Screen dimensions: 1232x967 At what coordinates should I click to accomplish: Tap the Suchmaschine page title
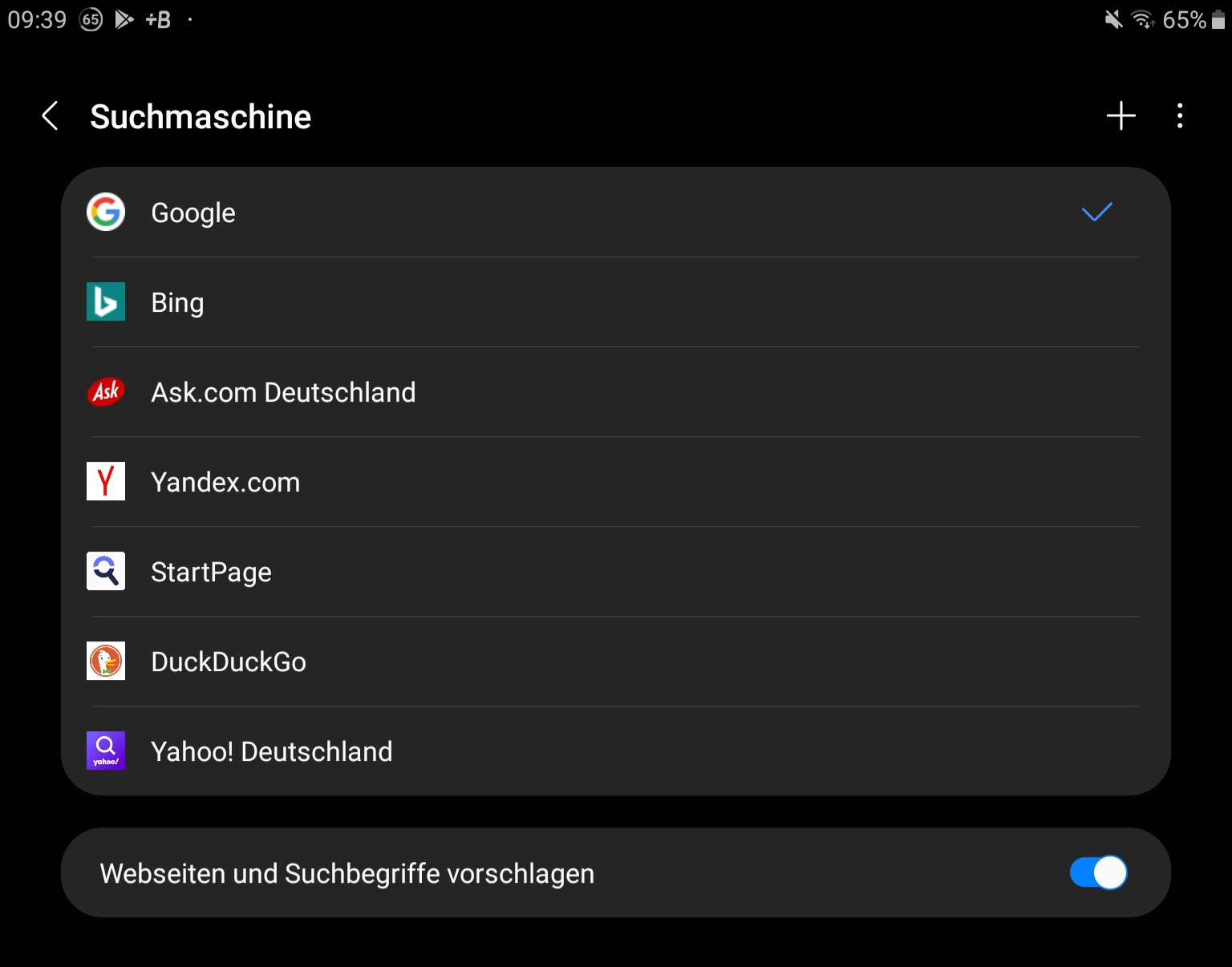point(201,117)
